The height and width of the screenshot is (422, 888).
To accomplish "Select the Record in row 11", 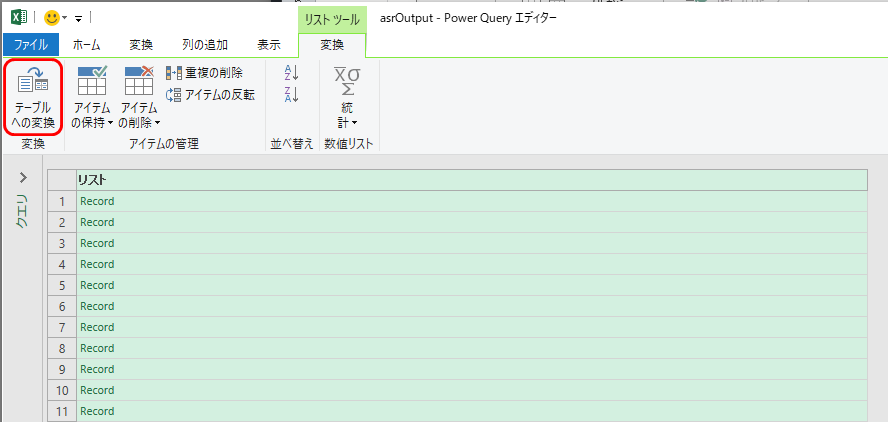I will pos(472,411).
